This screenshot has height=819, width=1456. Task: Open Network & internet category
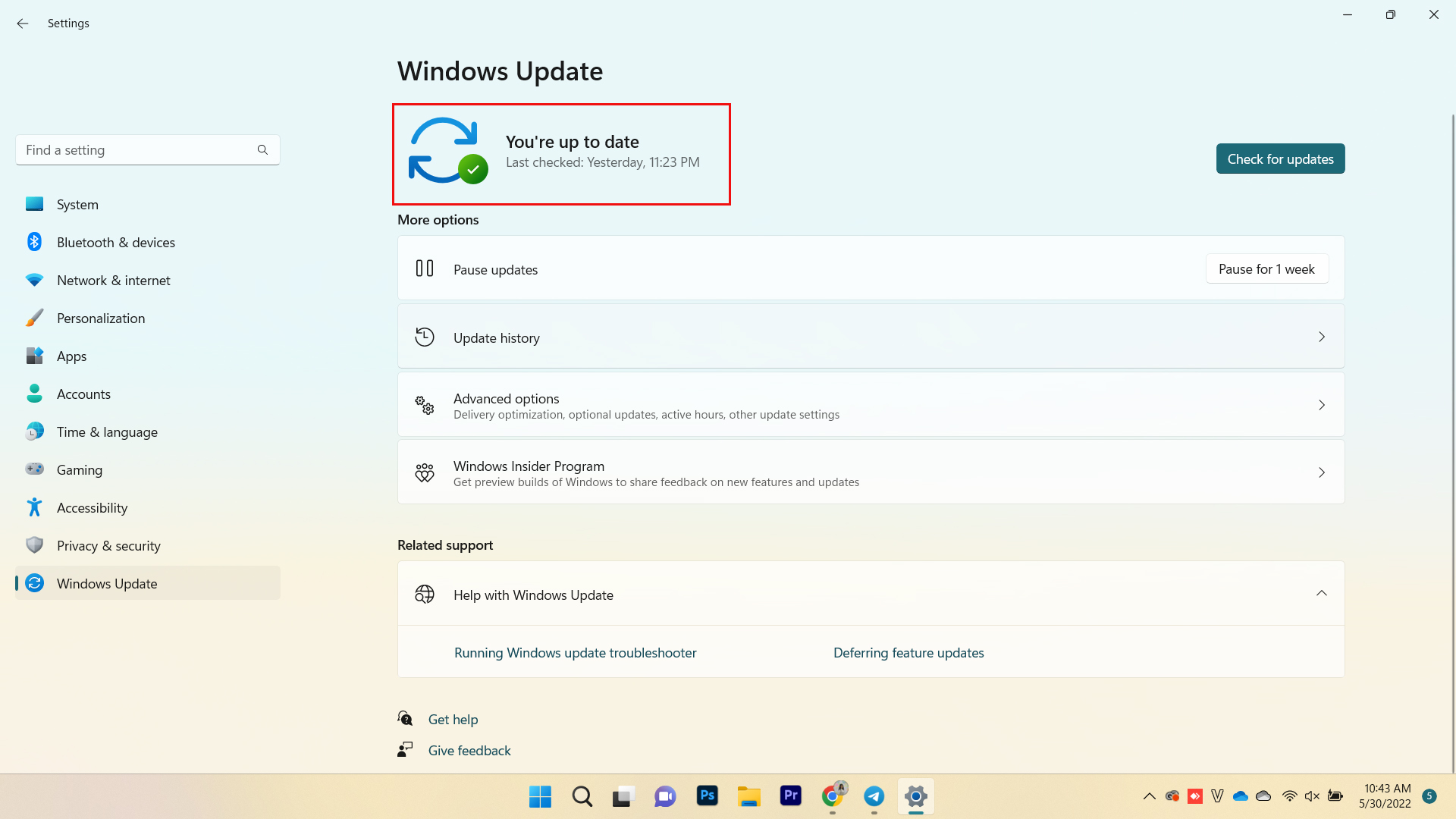tap(148, 280)
